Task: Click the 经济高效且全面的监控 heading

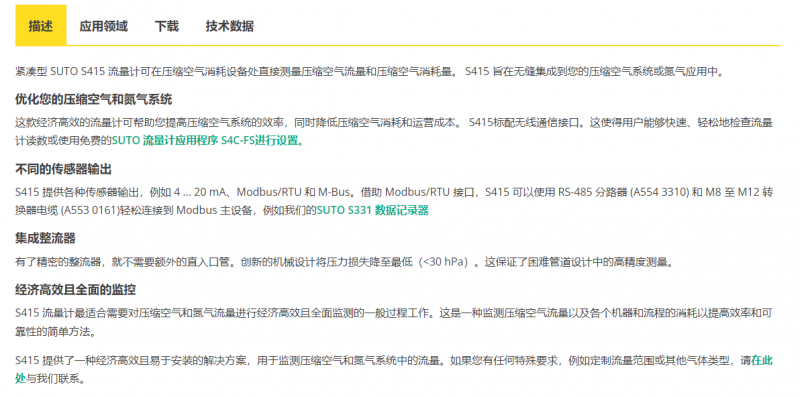Action: [x=76, y=290]
